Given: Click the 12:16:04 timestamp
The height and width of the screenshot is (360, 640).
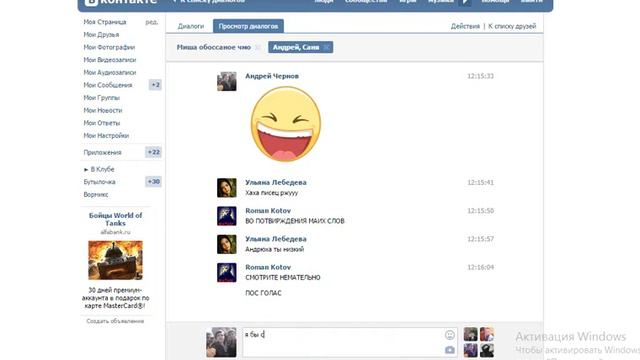Looking at the screenshot, I should click(x=480, y=267).
